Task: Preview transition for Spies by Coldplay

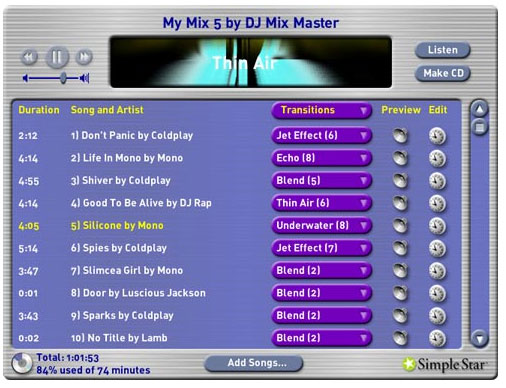Action: tap(400, 248)
